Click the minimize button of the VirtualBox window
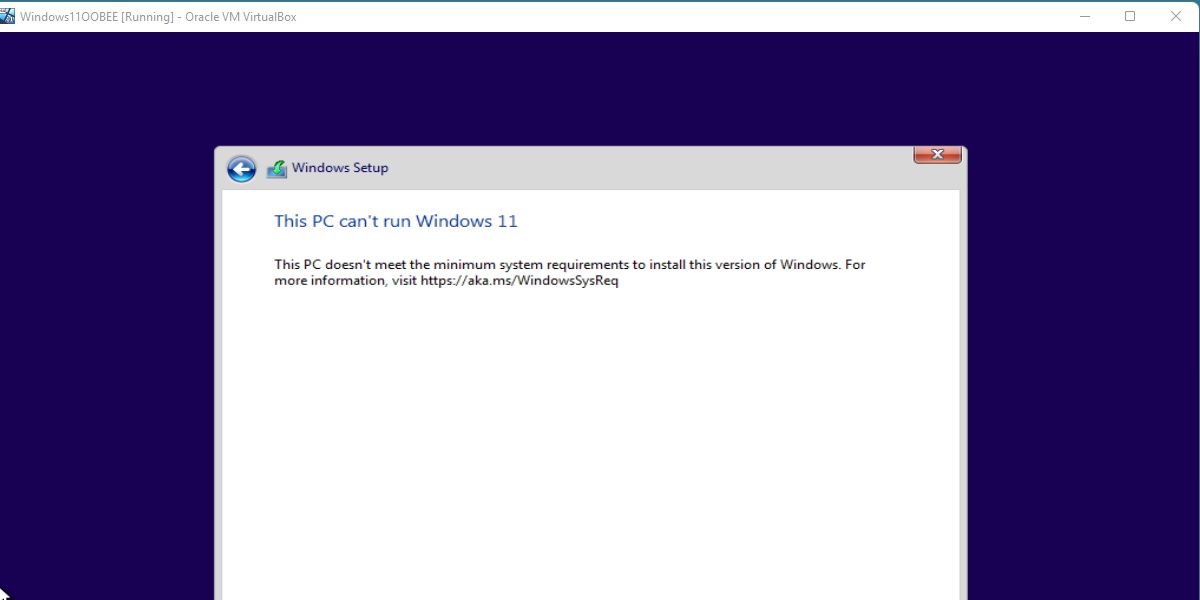Screen dimensions: 1200x600 pyautogui.click(x=1084, y=16)
